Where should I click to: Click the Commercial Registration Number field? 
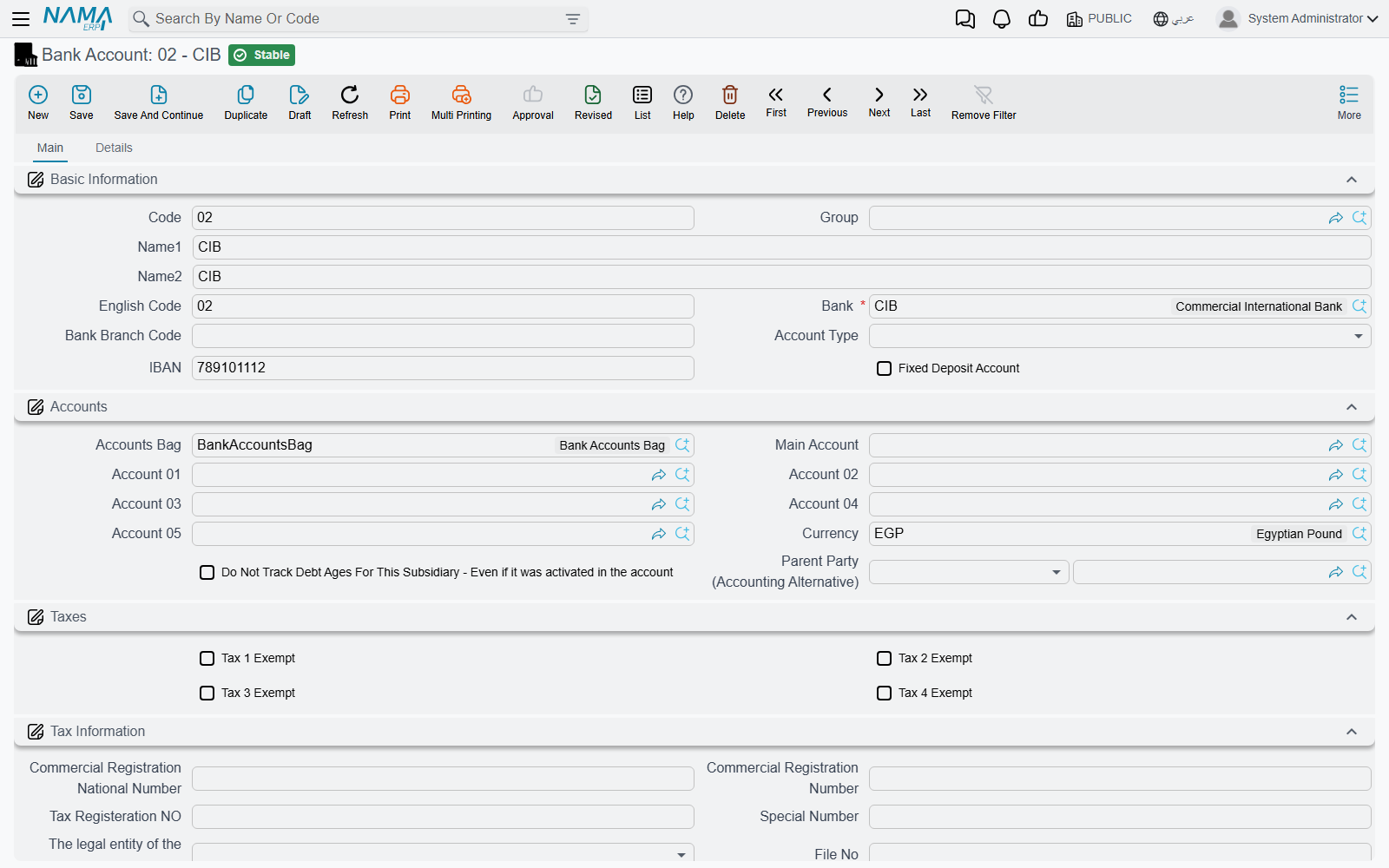tap(1120, 779)
